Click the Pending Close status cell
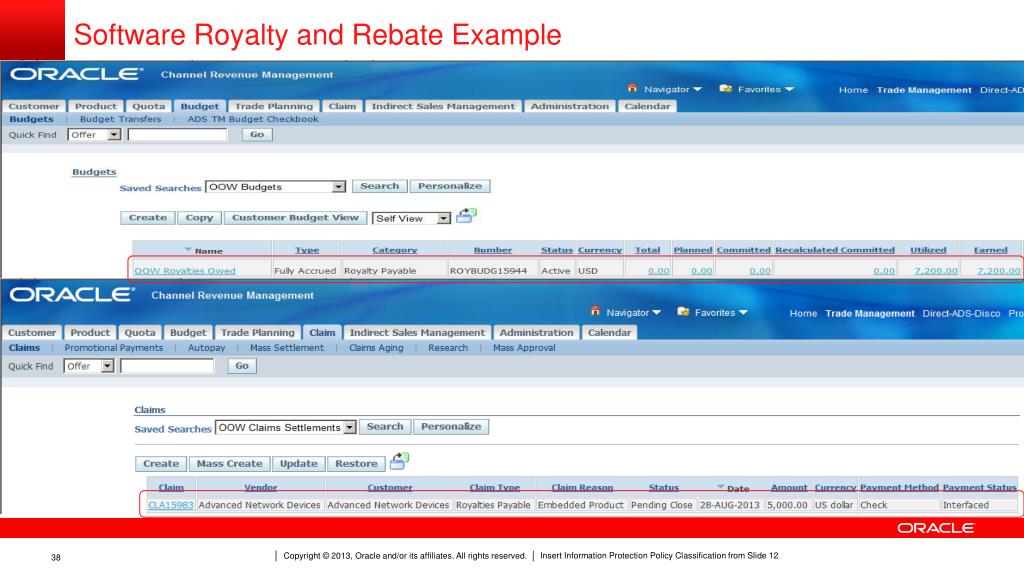The image size is (1024, 576). (x=662, y=505)
